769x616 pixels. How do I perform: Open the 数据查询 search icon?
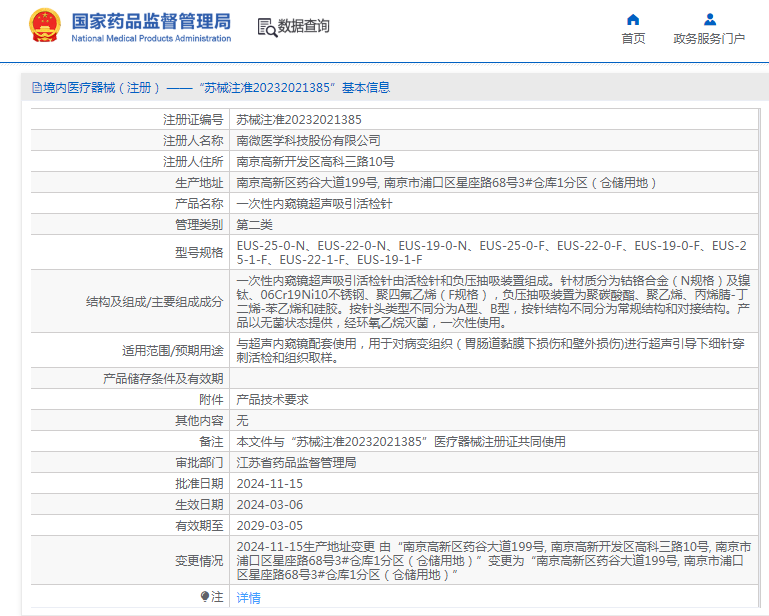(x=267, y=27)
